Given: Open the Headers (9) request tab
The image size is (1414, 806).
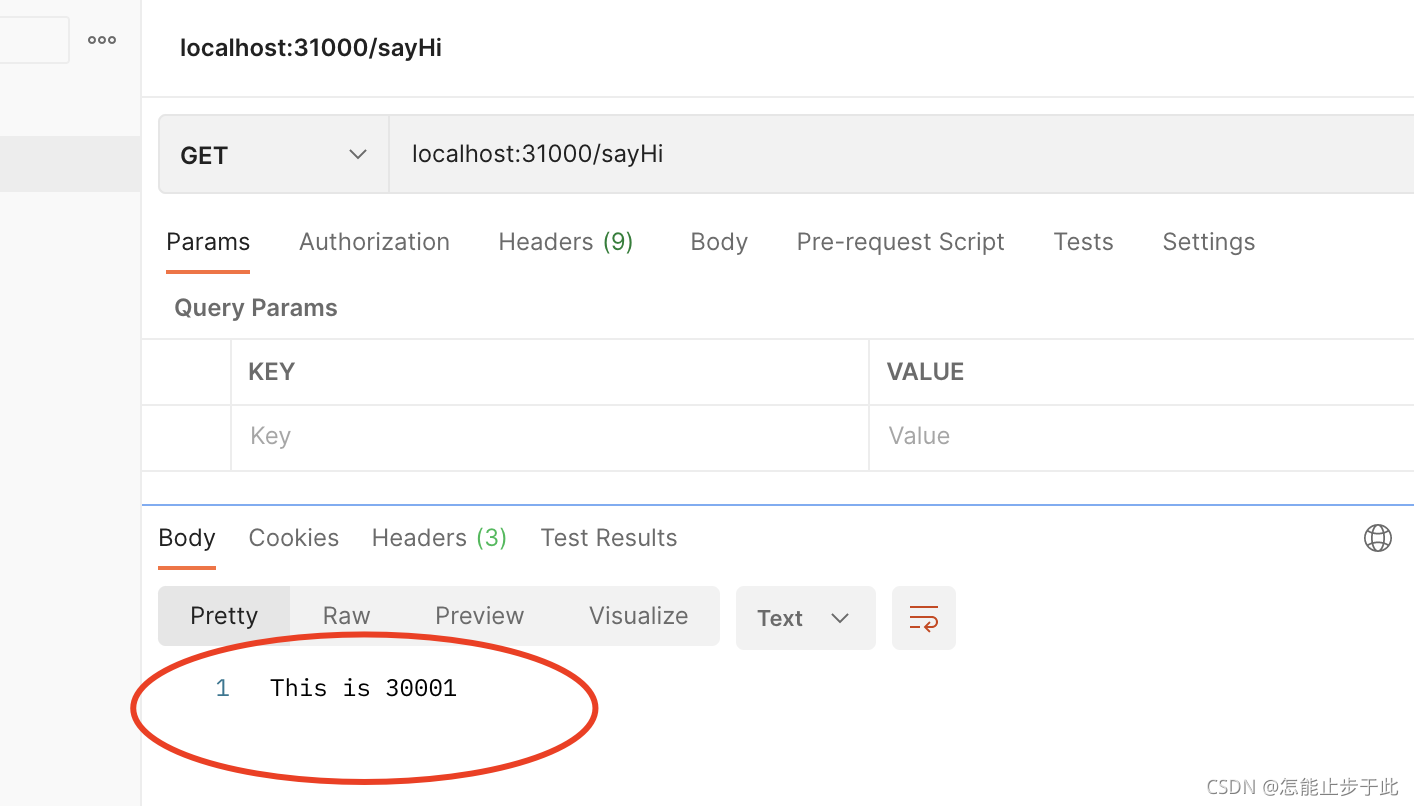Looking at the screenshot, I should (x=566, y=242).
